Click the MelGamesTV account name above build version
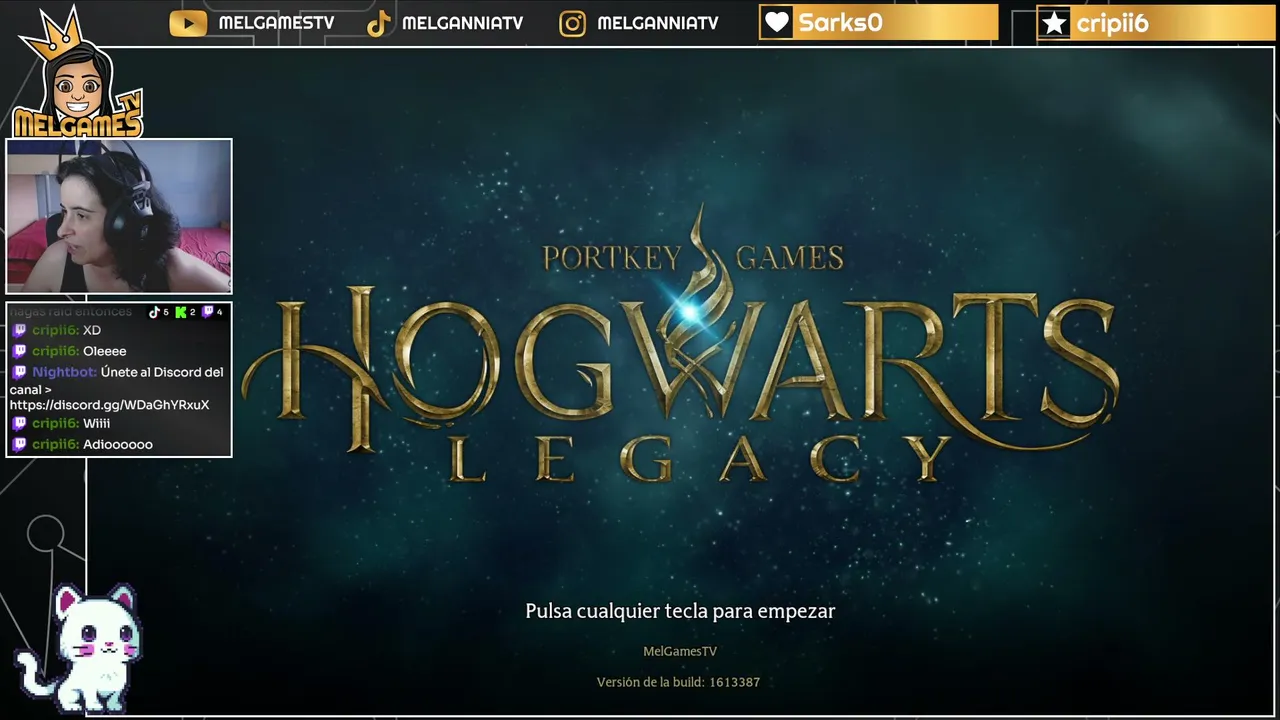The image size is (1280, 720). tap(680, 651)
